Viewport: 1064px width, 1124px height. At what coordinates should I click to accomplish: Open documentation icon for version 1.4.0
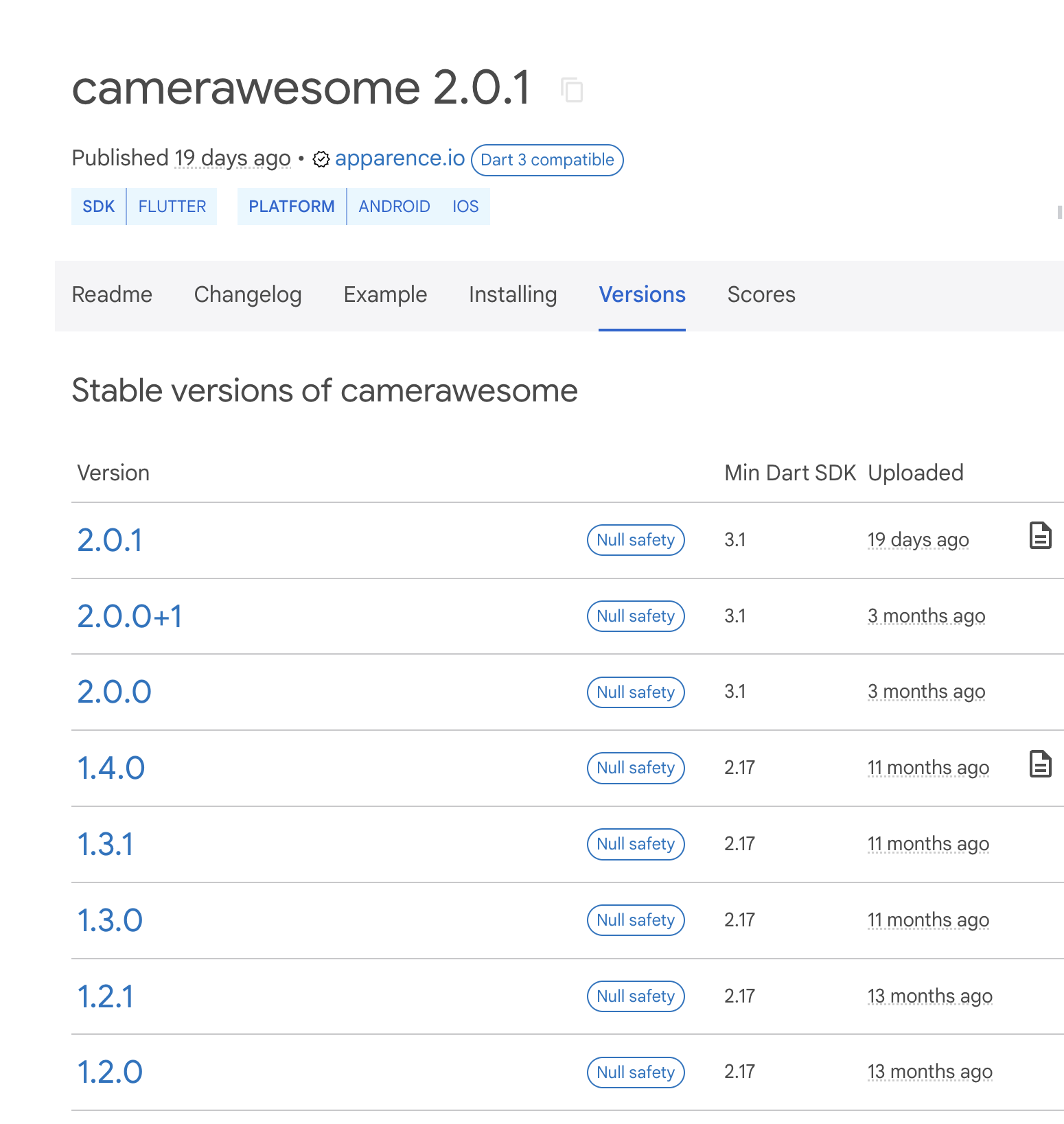pos(1040,764)
